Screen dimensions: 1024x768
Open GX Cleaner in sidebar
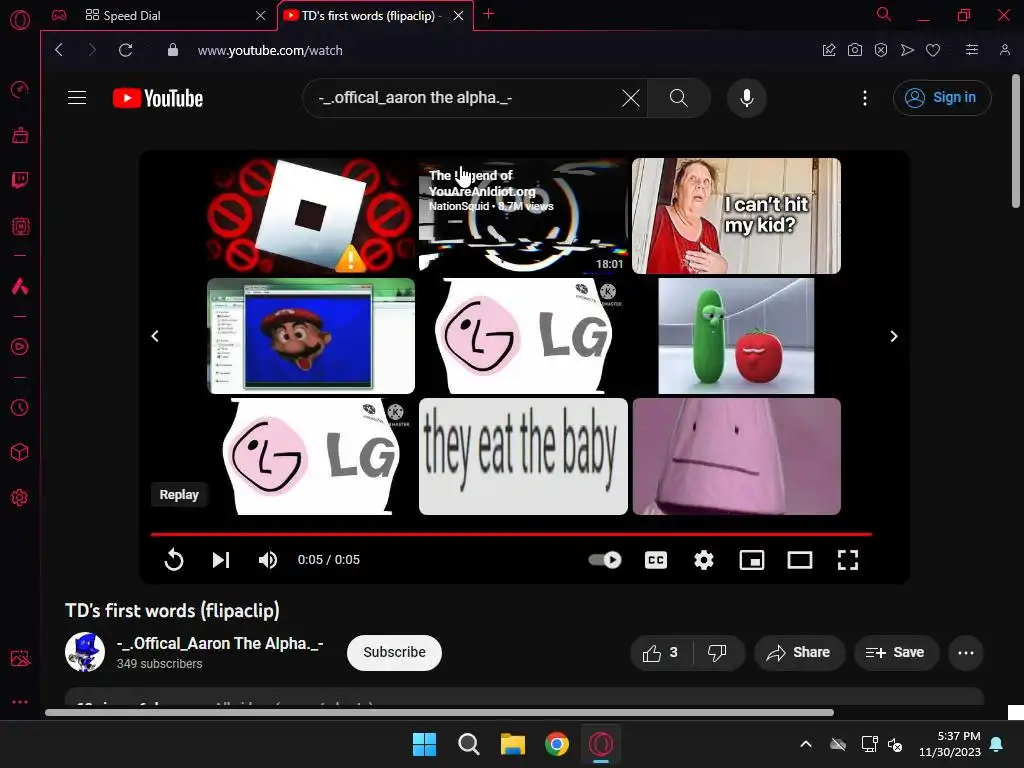pos(20,135)
